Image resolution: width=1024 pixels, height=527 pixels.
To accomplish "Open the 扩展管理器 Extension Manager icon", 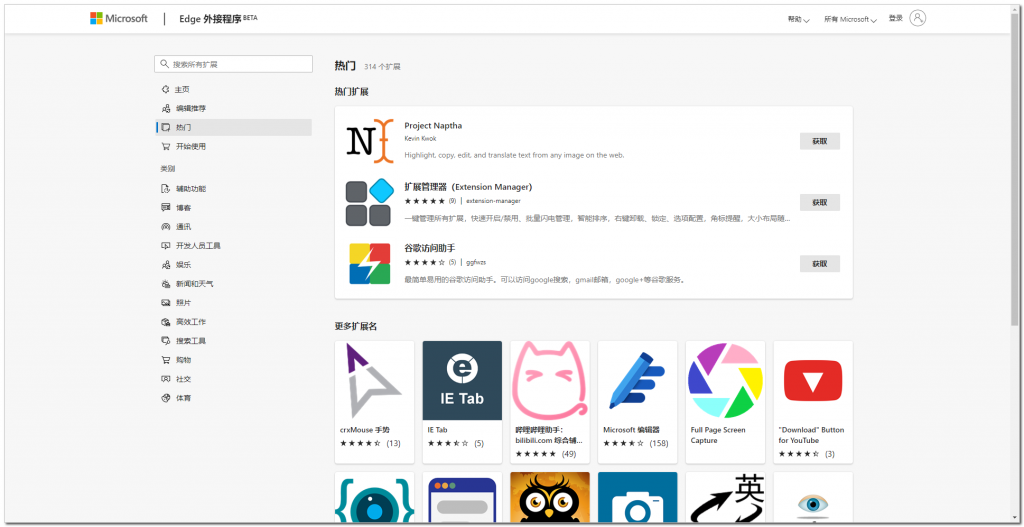I will click(369, 203).
